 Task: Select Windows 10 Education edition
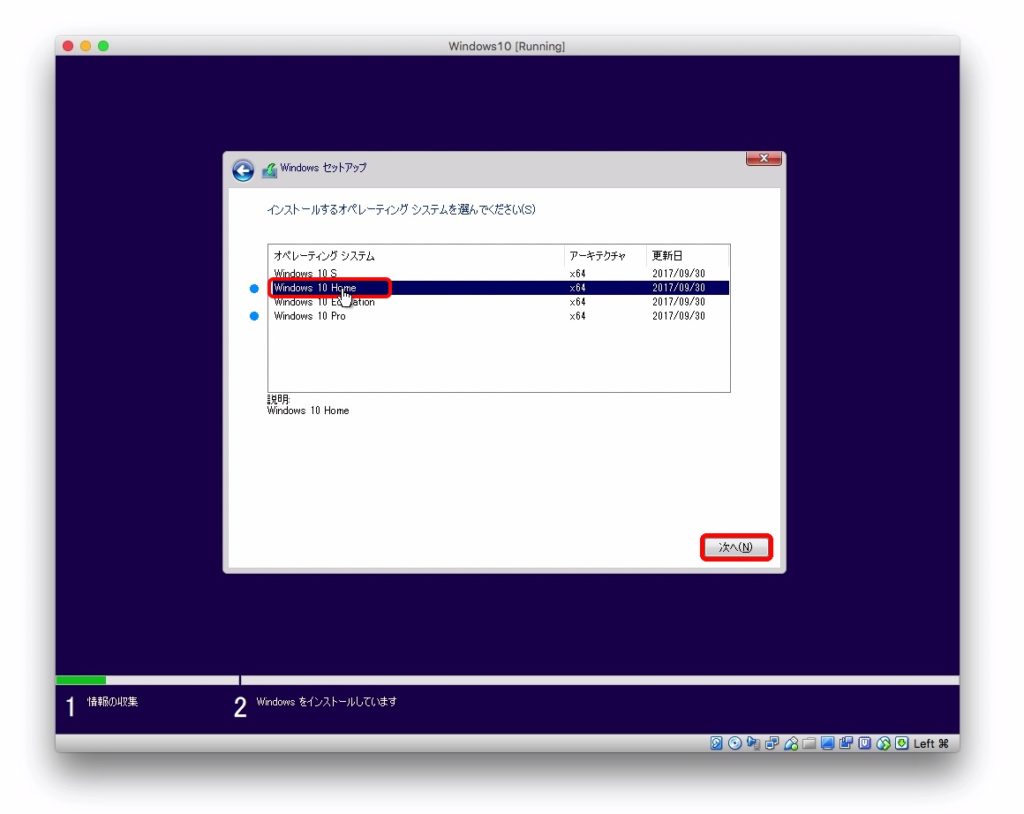(499, 302)
